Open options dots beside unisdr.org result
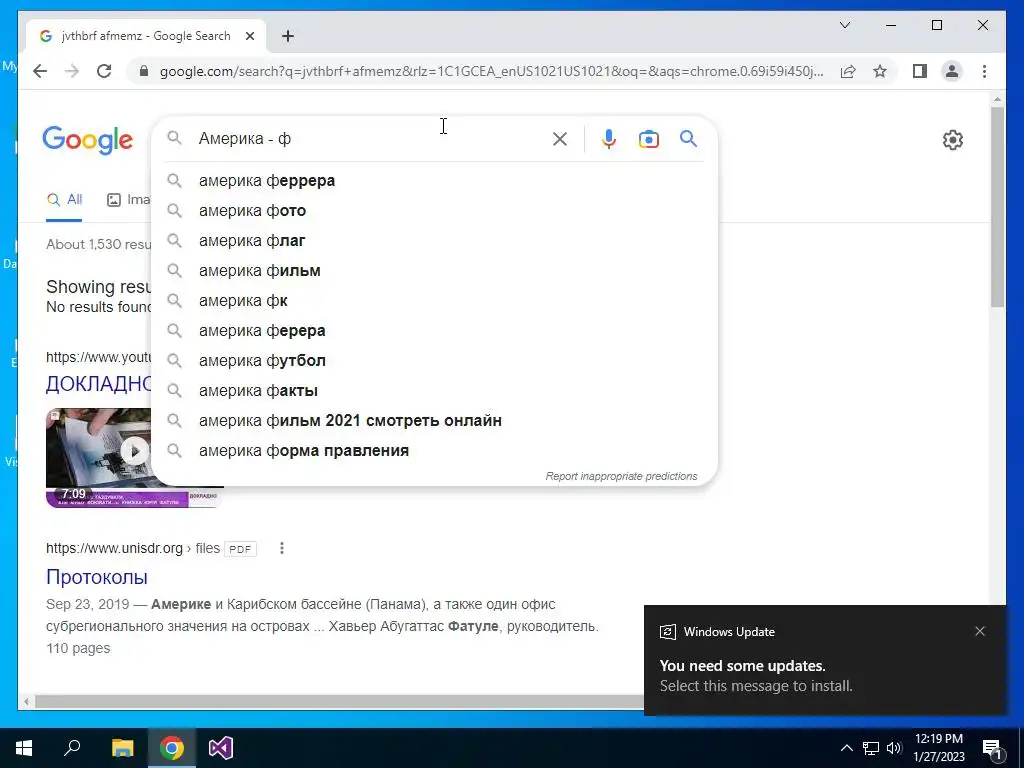This screenshot has height=768, width=1024. pyautogui.click(x=281, y=549)
